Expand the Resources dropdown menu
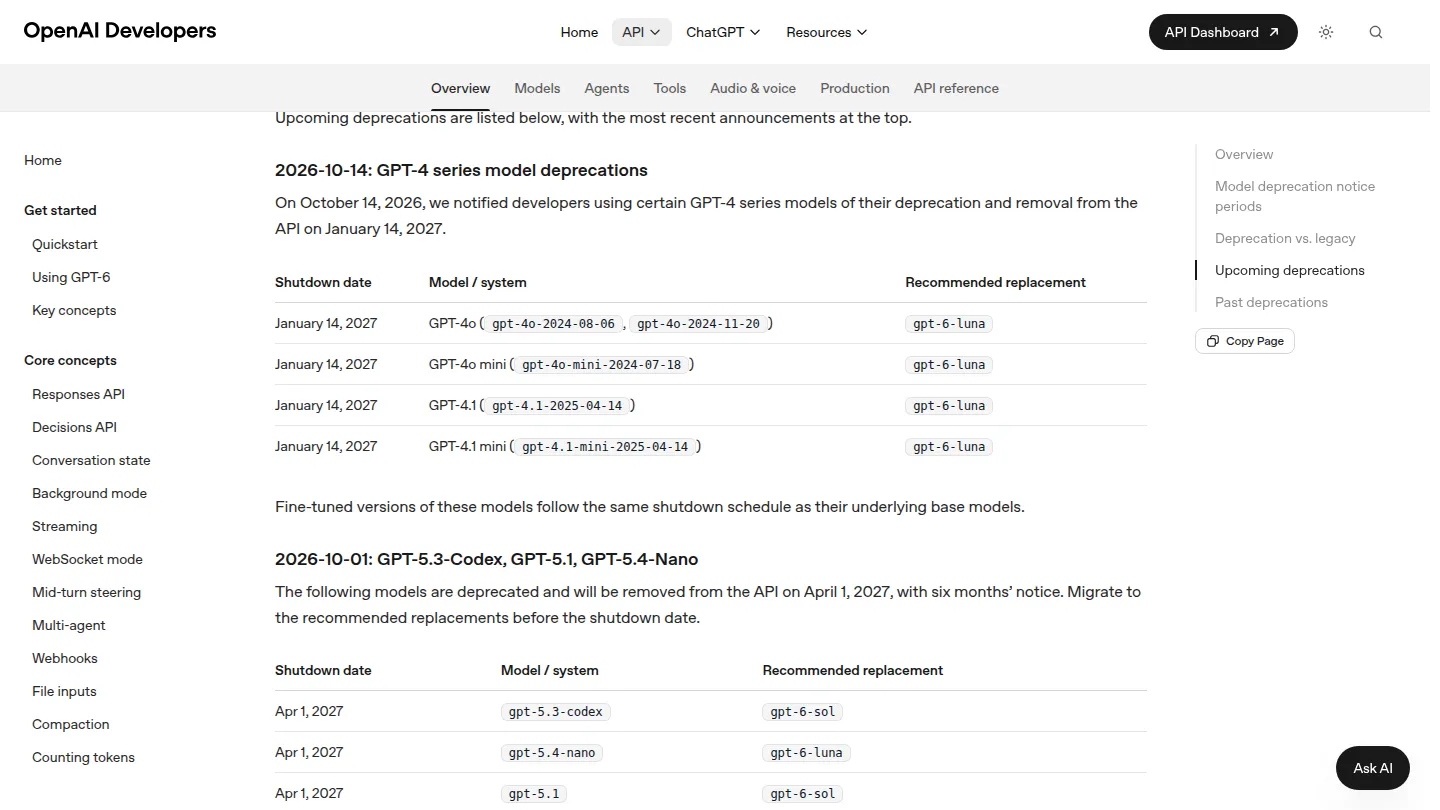 click(827, 32)
